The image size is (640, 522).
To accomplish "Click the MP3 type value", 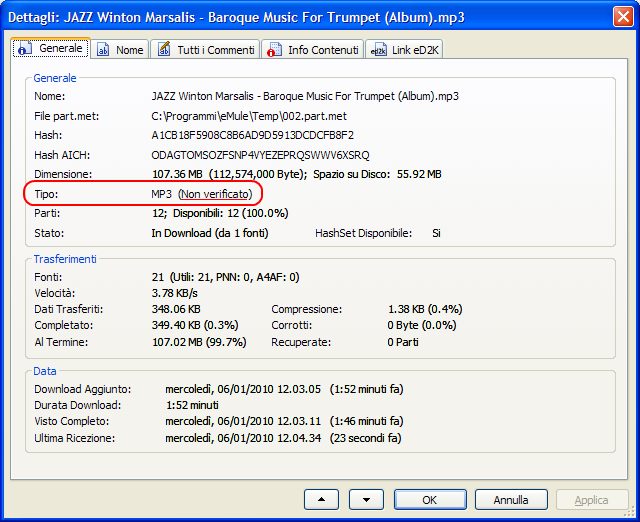I will [162, 194].
